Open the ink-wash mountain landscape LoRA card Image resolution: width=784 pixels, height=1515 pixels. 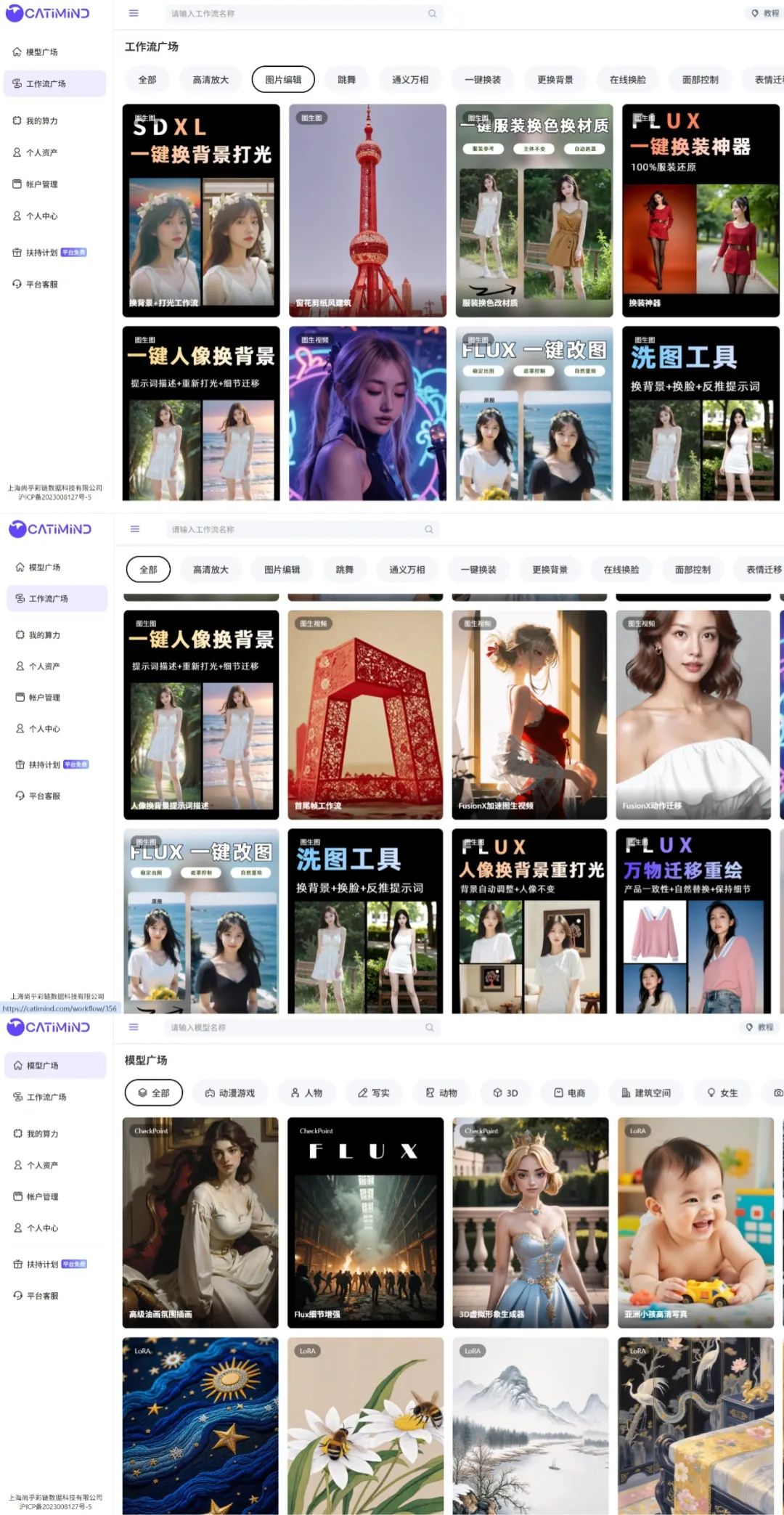pyautogui.click(x=531, y=1426)
